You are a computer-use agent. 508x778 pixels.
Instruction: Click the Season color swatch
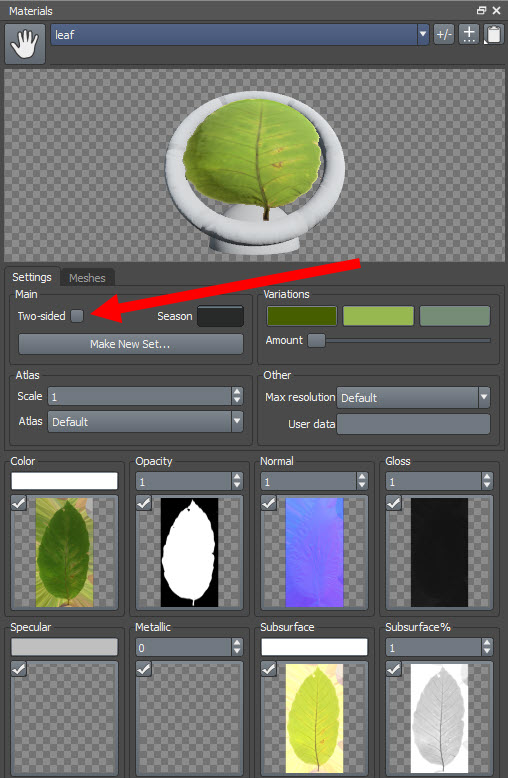[x=220, y=316]
